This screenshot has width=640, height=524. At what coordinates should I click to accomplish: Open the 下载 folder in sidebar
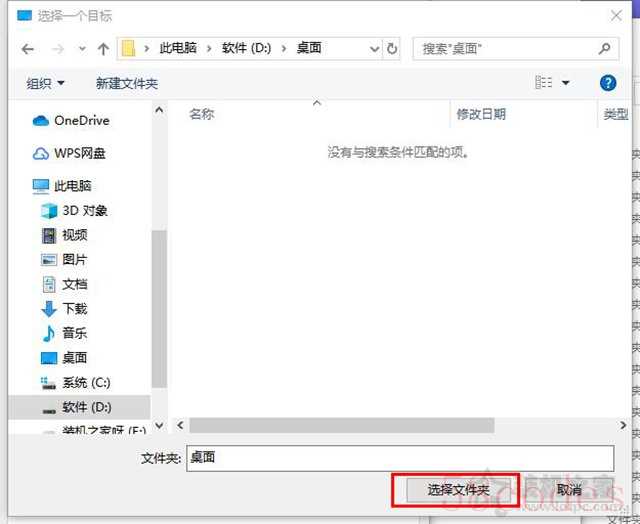75,309
